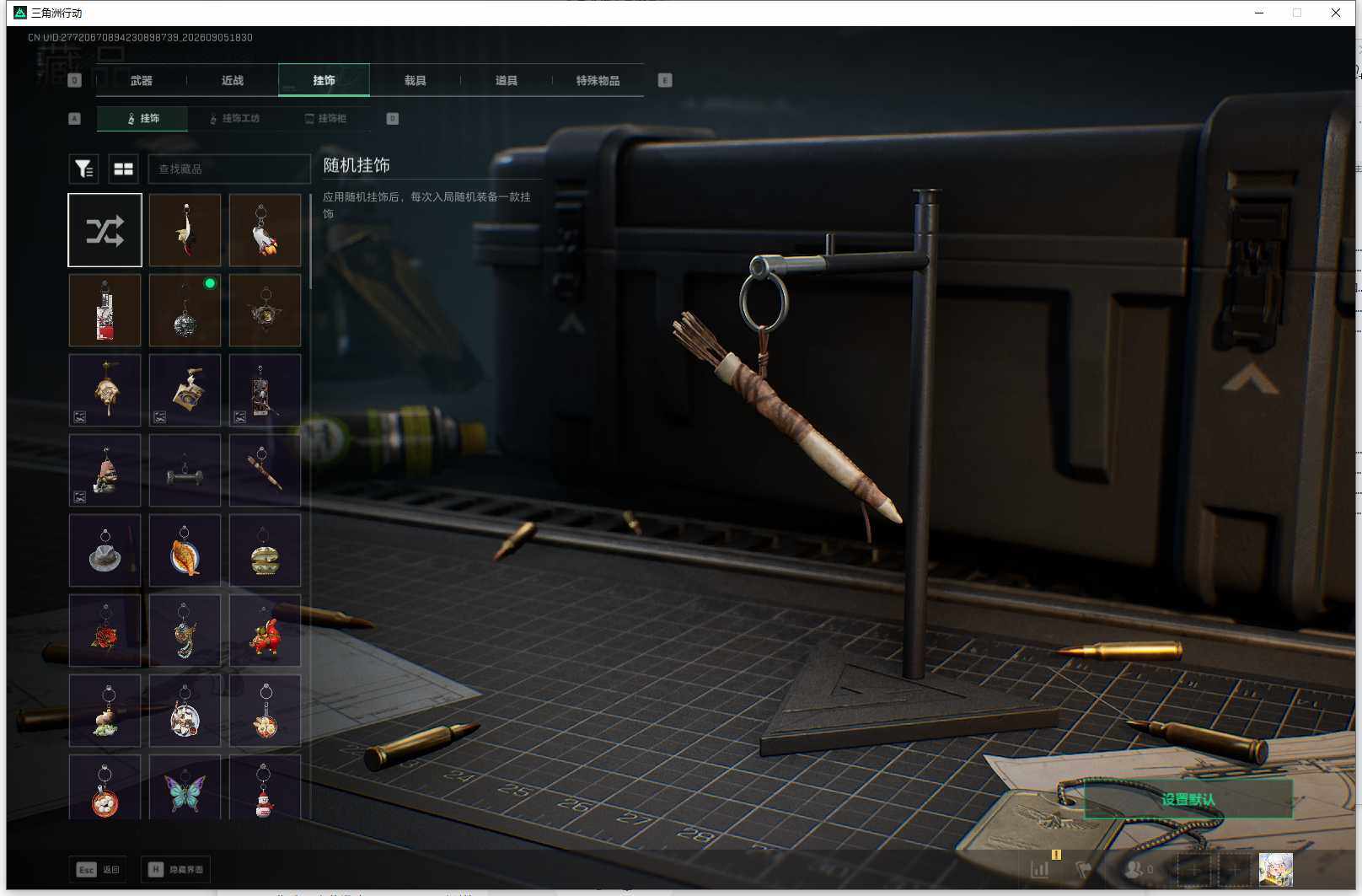Minimize the 三角洲行动 game window
This screenshot has height=896, width=1362.
(1259, 13)
